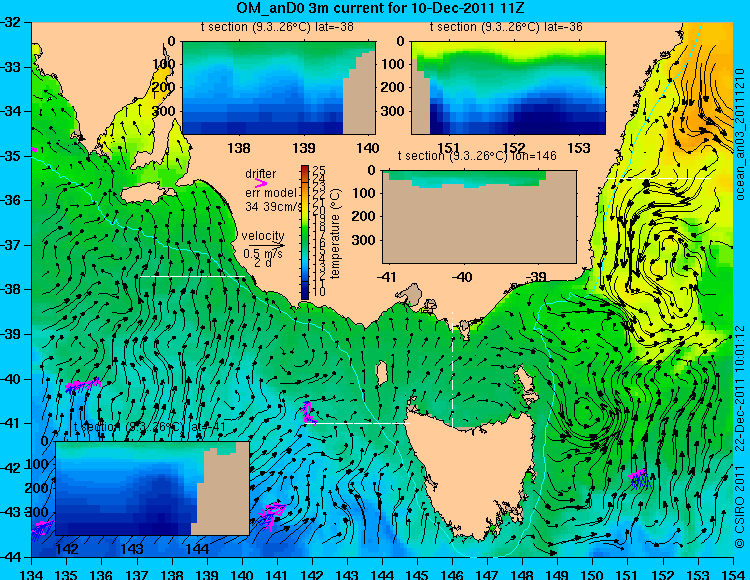The height and width of the screenshot is (580, 750).
Task: Click the temperature color bar
Action: (x=305, y=232)
